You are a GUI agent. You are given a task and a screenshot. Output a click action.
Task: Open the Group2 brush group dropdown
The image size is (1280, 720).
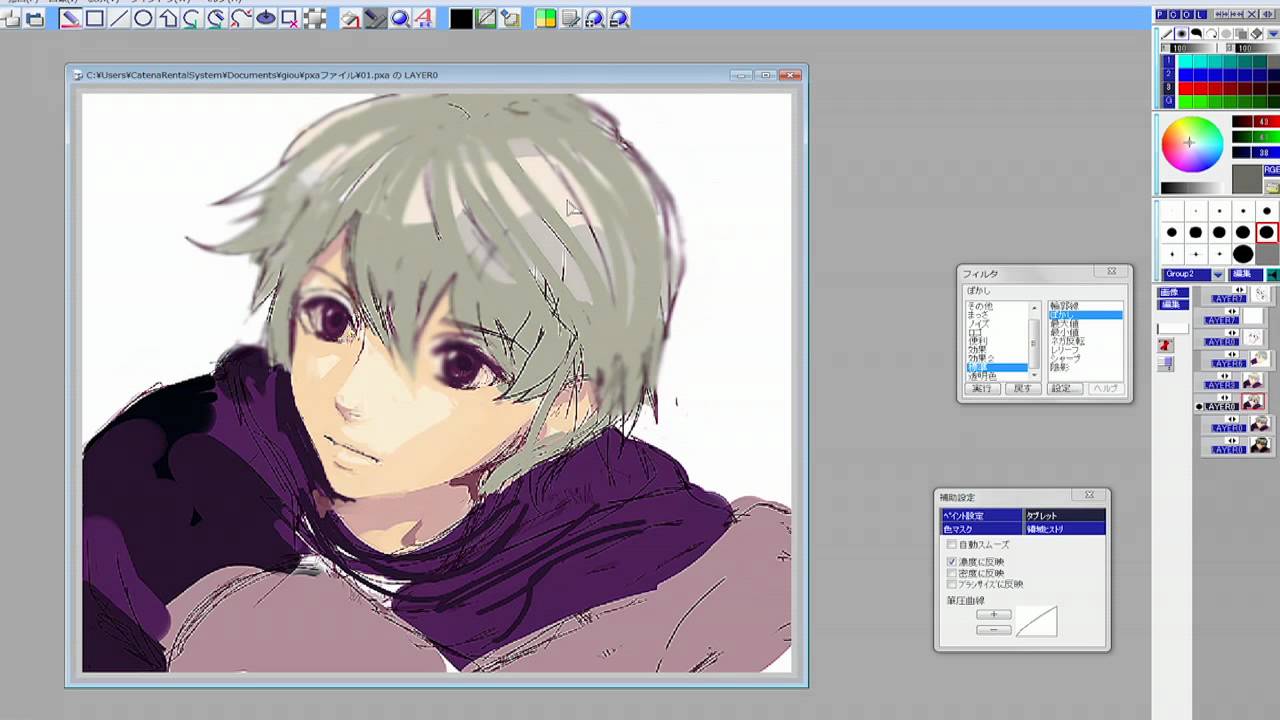pos(1218,274)
